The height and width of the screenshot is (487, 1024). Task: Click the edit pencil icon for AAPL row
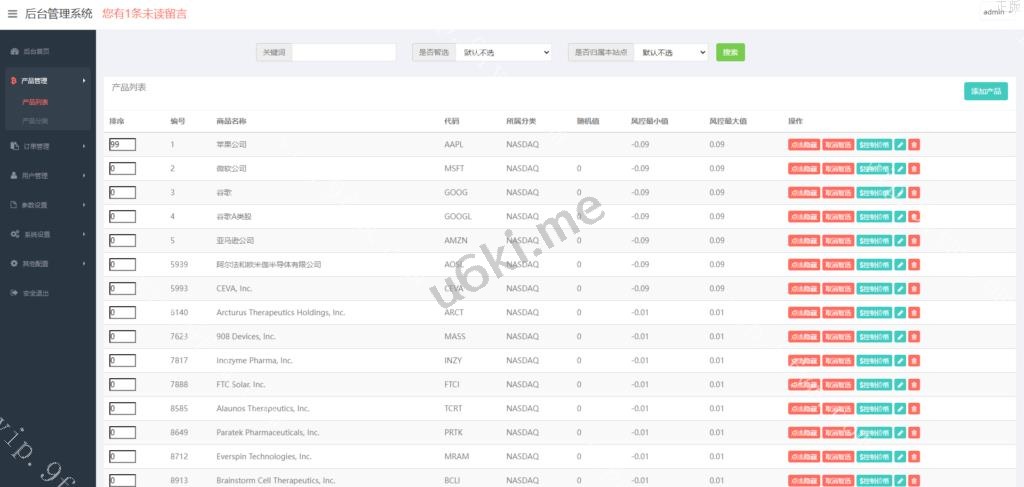900,145
